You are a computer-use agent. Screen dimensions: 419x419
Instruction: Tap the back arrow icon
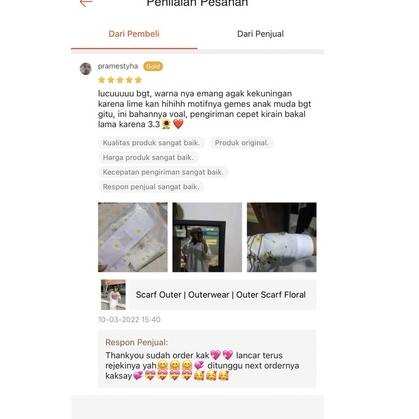[x=86, y=3]
